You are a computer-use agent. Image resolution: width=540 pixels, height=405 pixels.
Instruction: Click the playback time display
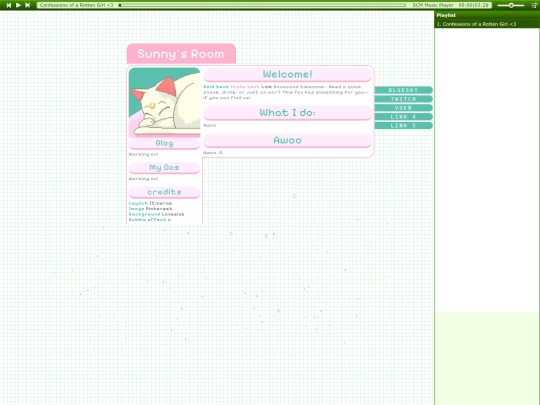click(474, 5)
